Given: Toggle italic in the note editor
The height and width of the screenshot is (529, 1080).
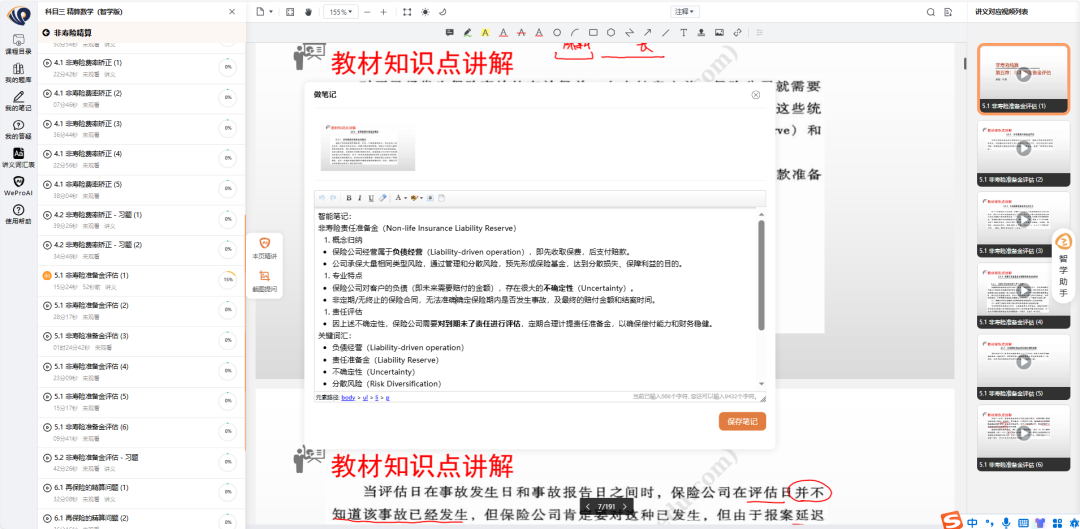Looking at the screenshot, I should click(359, 198).
